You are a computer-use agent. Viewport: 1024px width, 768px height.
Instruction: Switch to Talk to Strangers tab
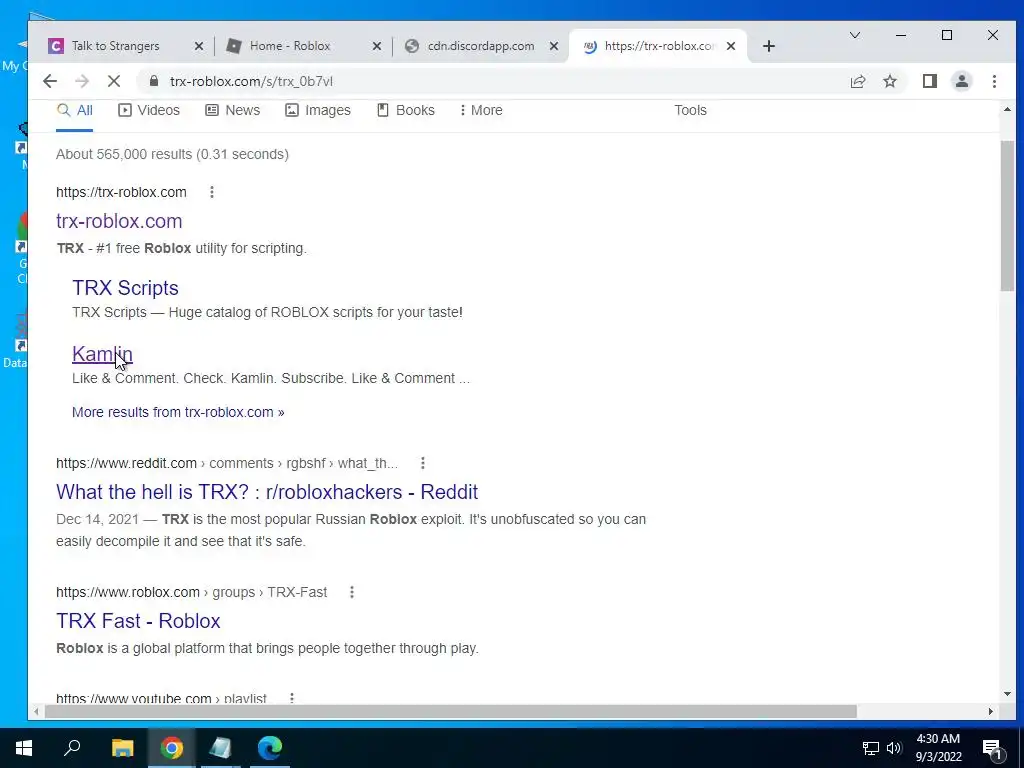coord(126,46)
